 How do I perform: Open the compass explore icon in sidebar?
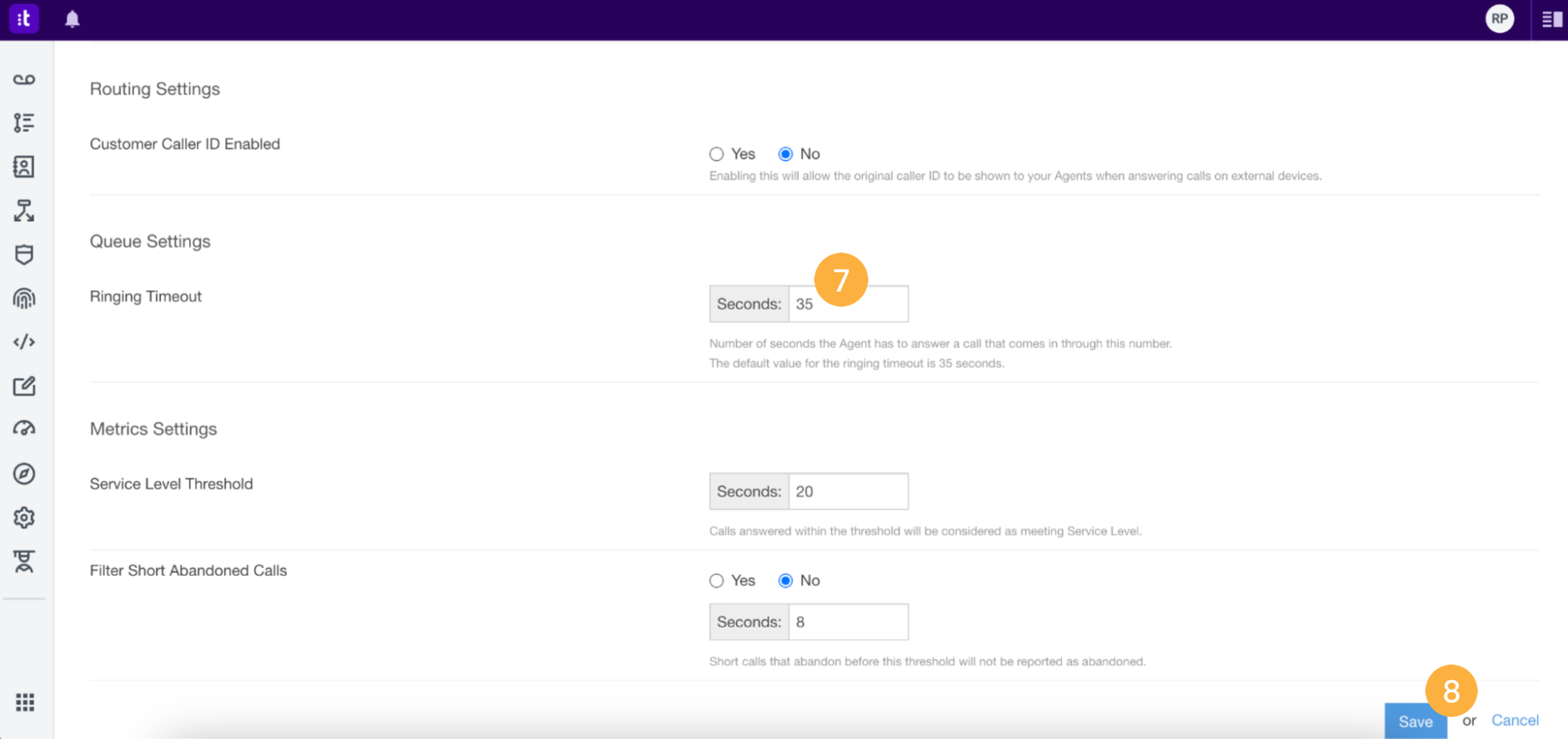tap(24, 474)
